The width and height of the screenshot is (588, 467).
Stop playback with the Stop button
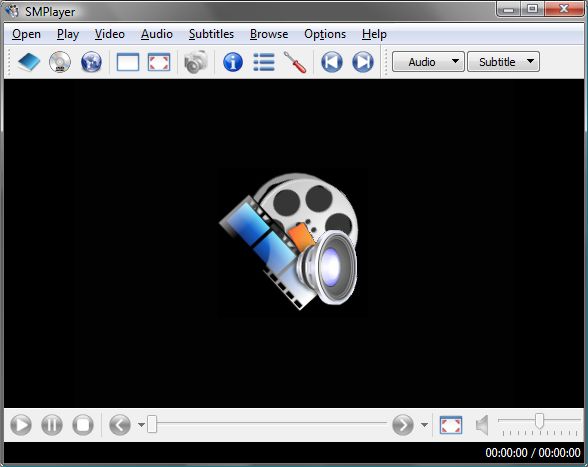click(x=83, y=425)
